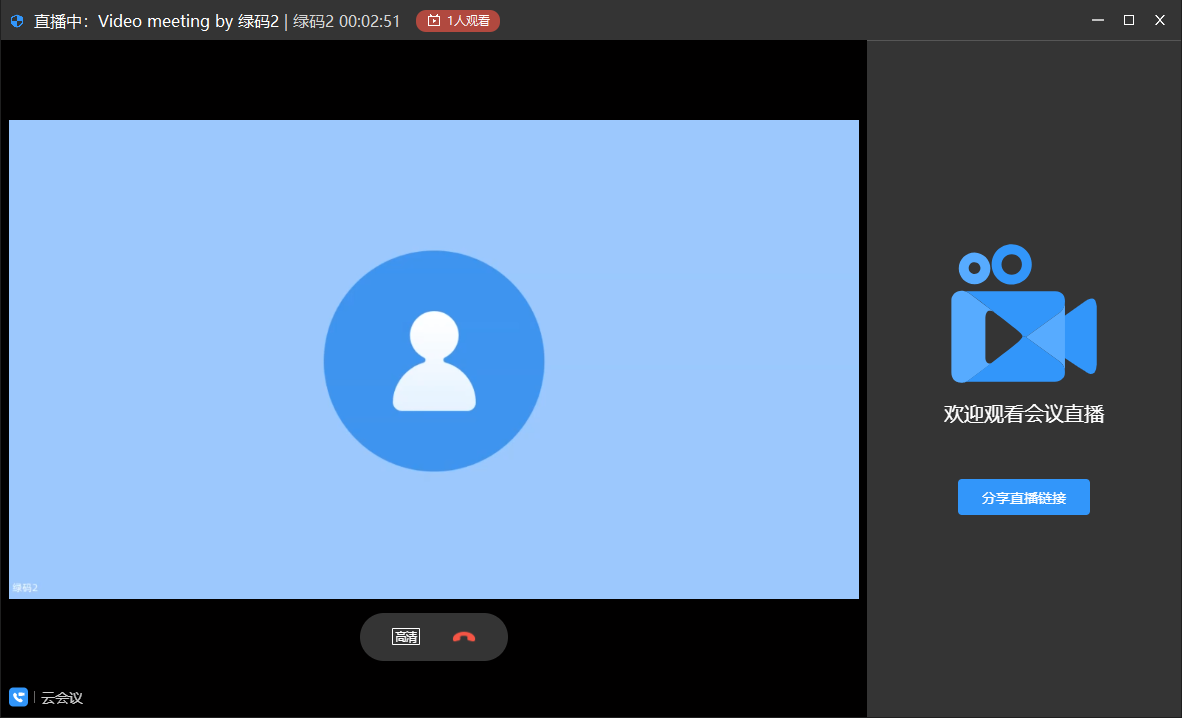Click the light blue video area's top-left corner
Viewport: 1182px width, 718px height.
coord(14,125)
